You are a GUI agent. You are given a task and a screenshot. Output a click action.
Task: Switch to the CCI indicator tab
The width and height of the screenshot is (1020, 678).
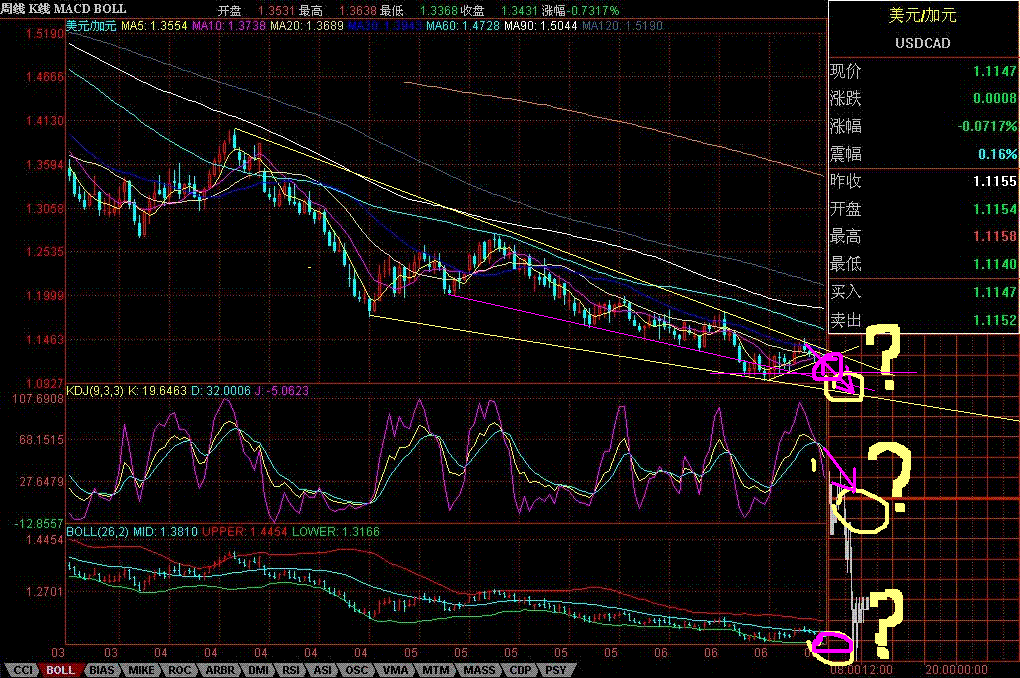[21, 670]
